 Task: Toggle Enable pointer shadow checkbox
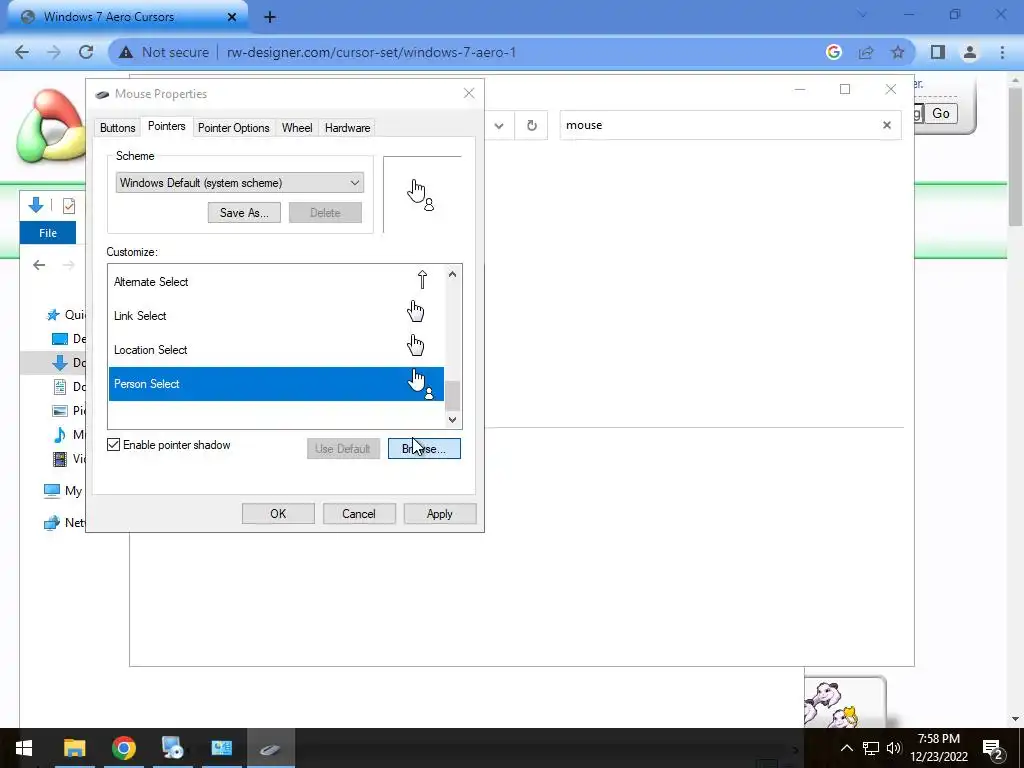coord(114,445)
